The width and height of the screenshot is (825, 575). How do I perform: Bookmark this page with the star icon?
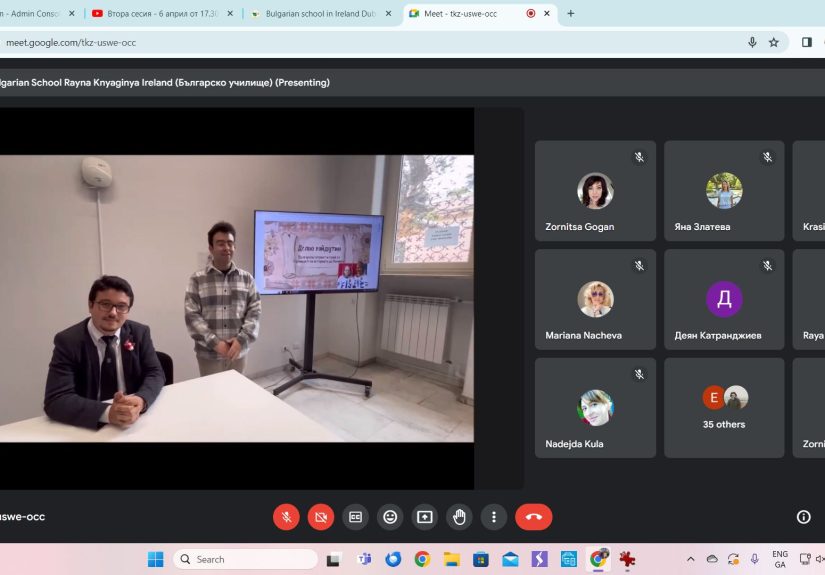click(x=773, y=42)
